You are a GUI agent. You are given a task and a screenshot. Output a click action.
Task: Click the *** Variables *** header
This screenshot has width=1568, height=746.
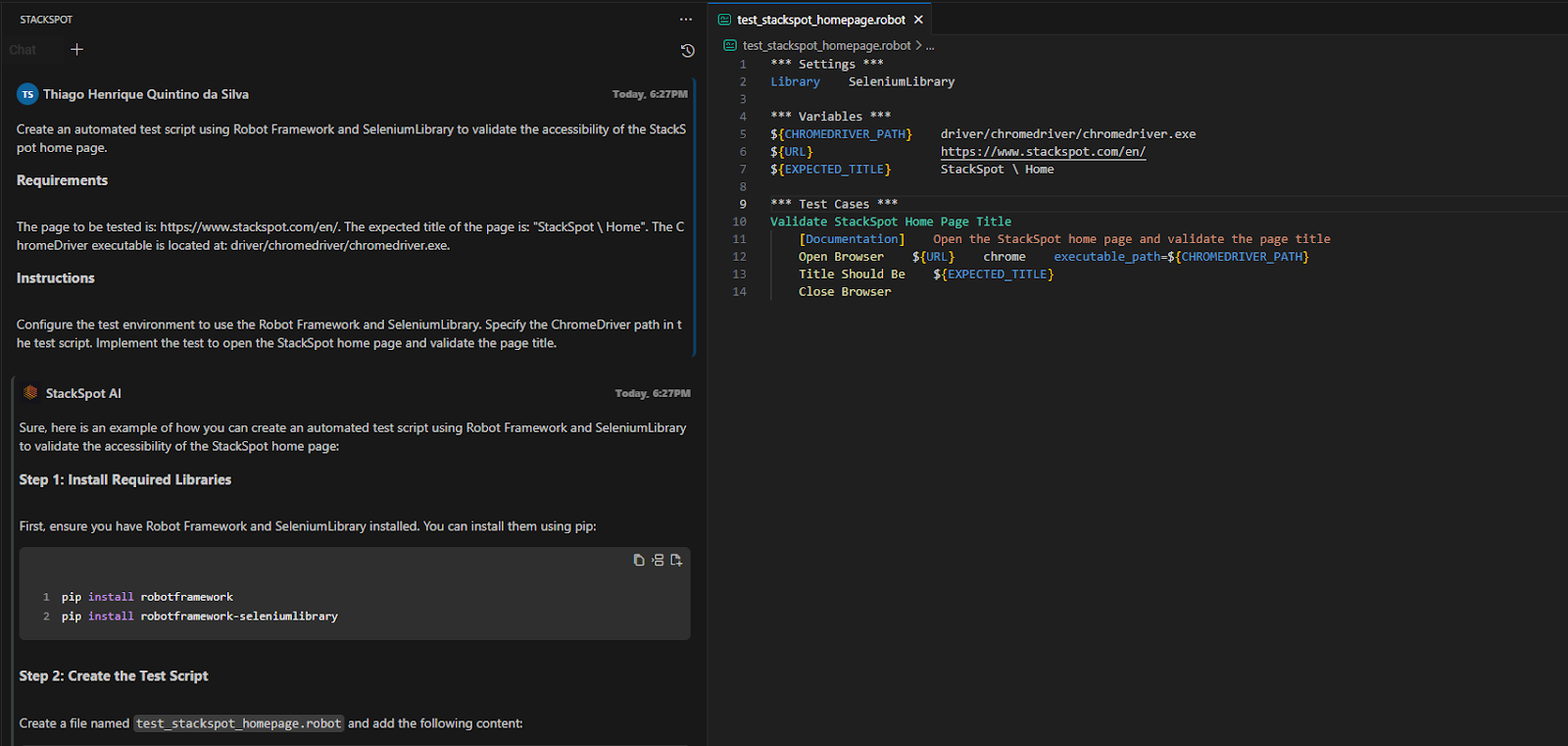click(x=830, y=116)
